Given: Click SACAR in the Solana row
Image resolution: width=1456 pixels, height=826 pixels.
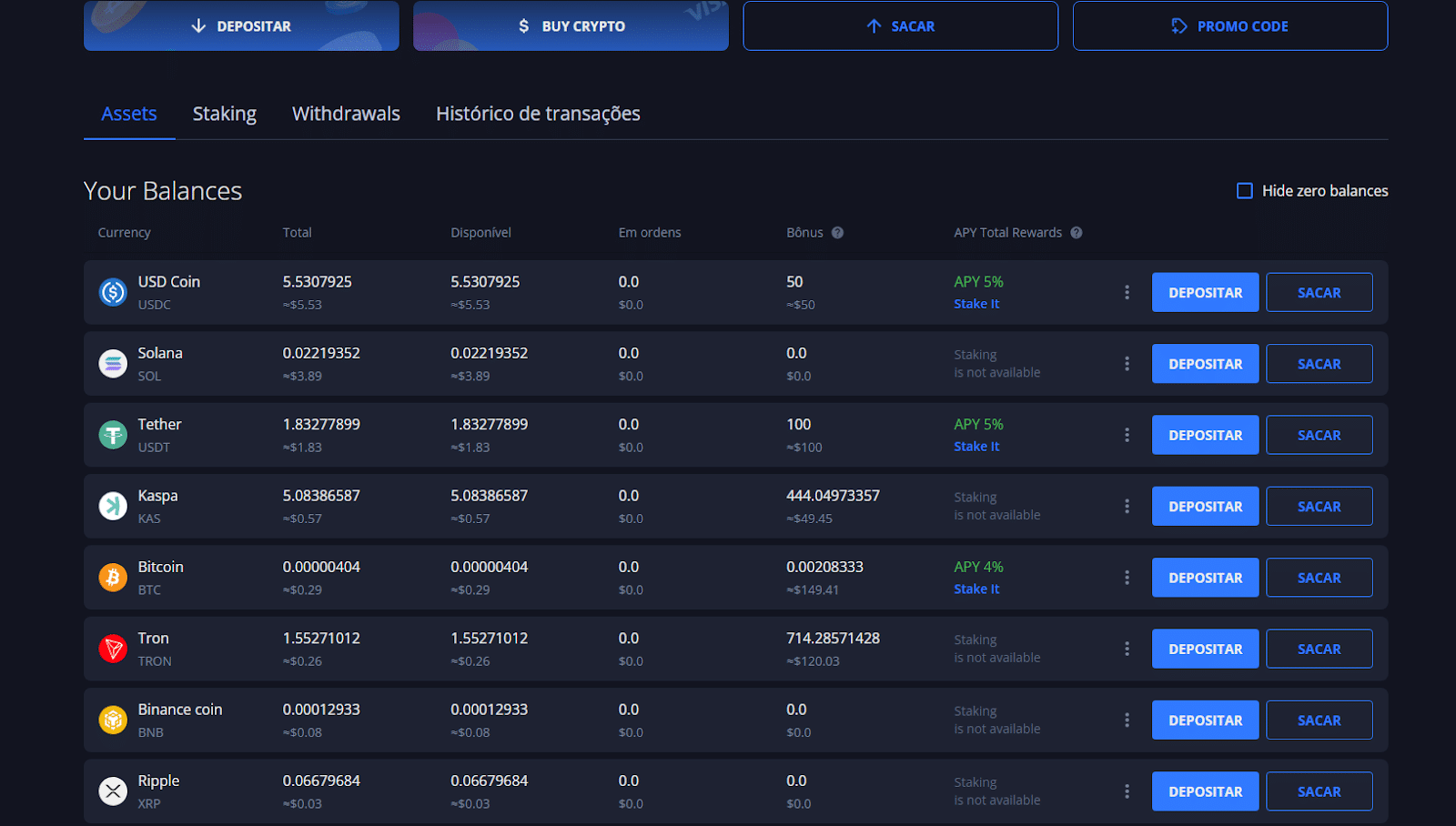Looking at the screenshot, I should (x=1319, y=364).
